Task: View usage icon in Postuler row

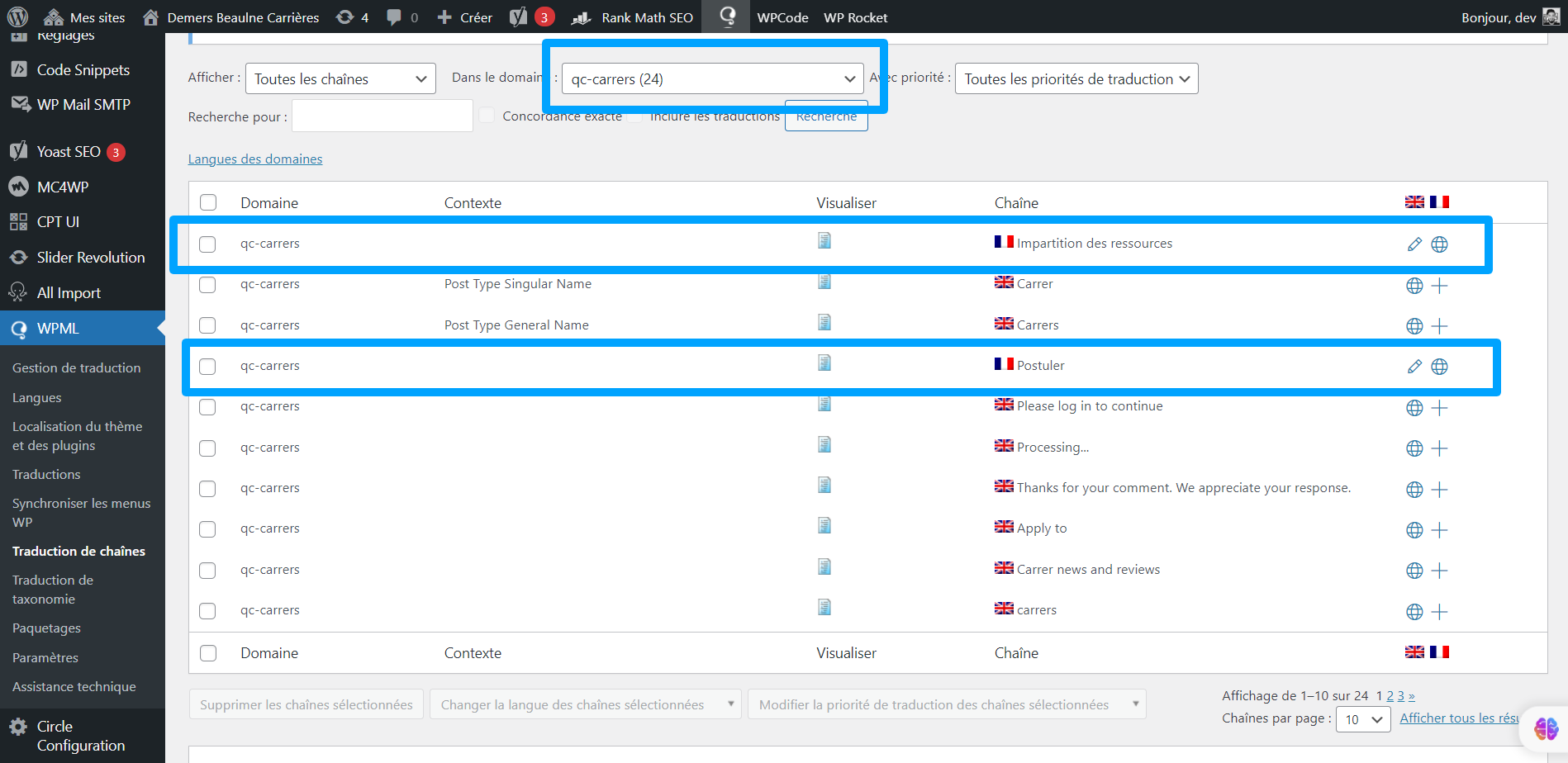Action: coord(824,363)
